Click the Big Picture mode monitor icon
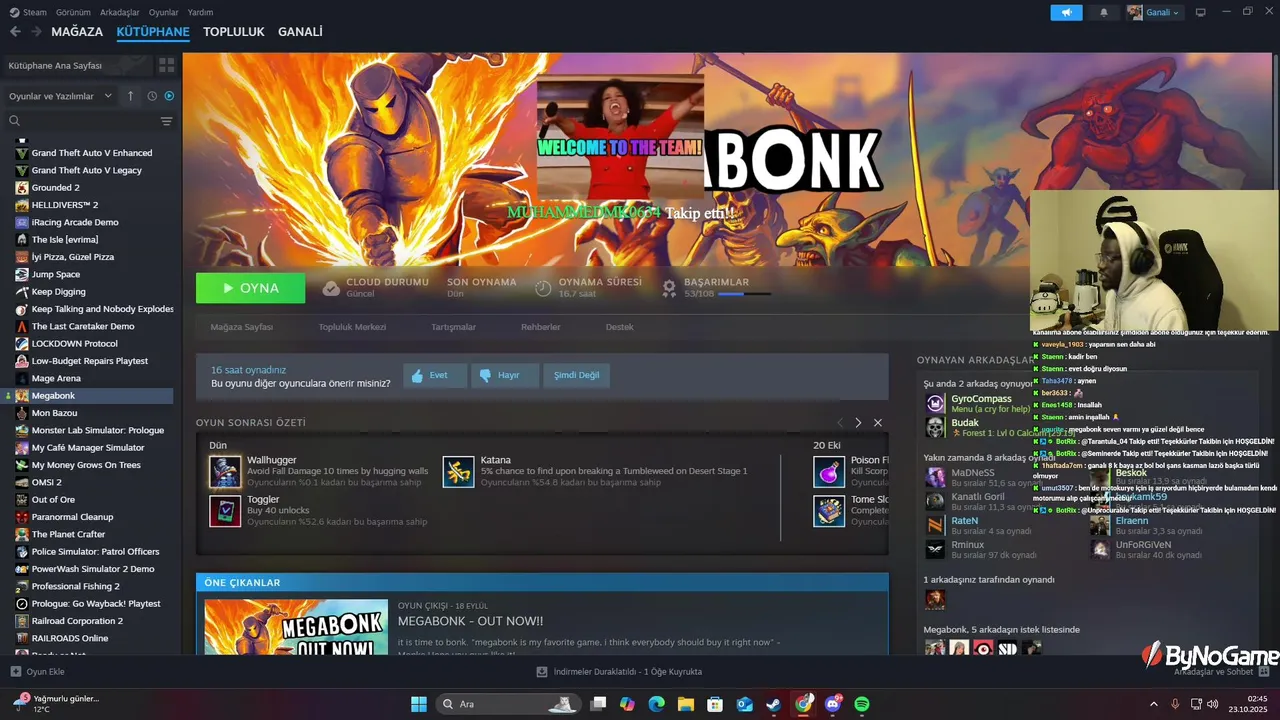 tap(1200, 12)
